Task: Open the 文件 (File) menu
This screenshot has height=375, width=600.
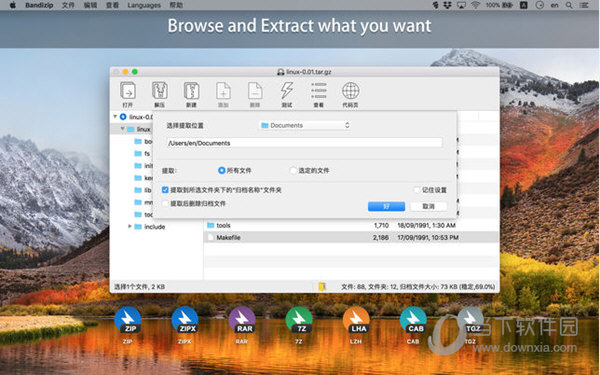Action: 68,5
